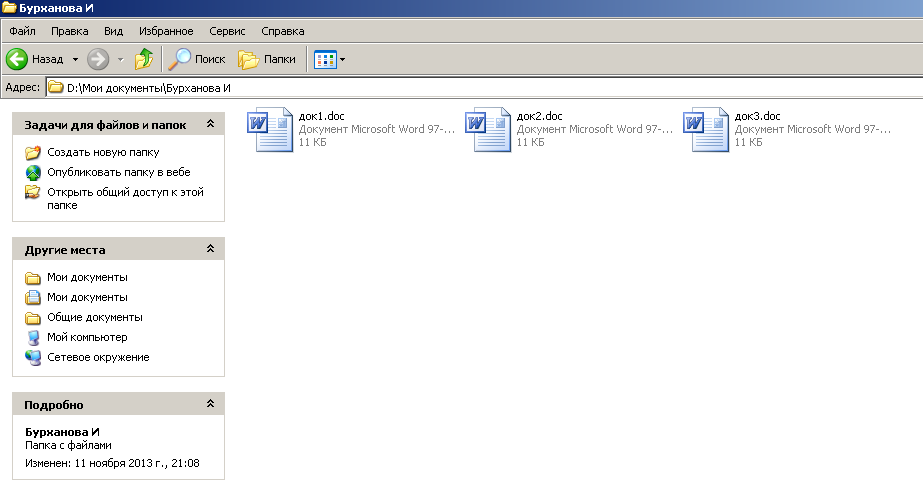This screenshot has height=501, width=923.
Task: Click the green Back arrow icon
Action: coord(16,59)
